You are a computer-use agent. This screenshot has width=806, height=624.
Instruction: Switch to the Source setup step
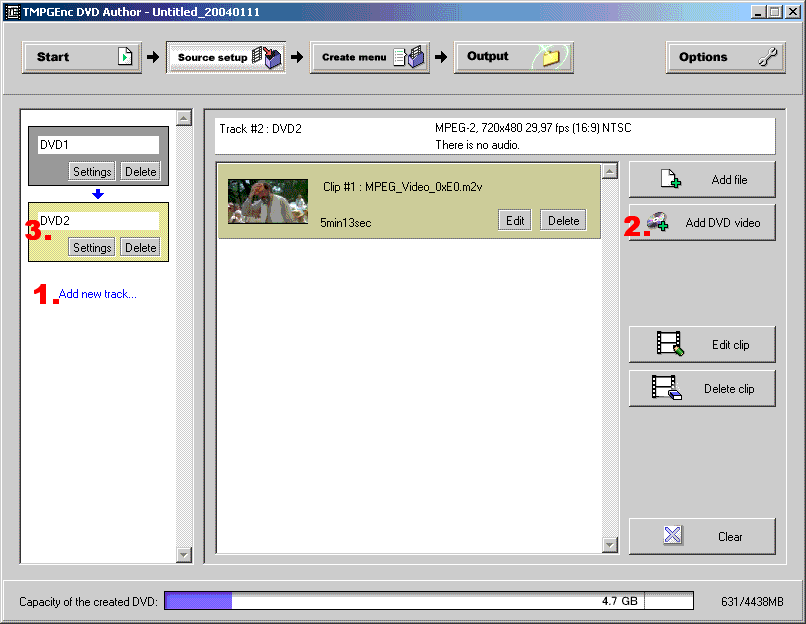(226, 57)
